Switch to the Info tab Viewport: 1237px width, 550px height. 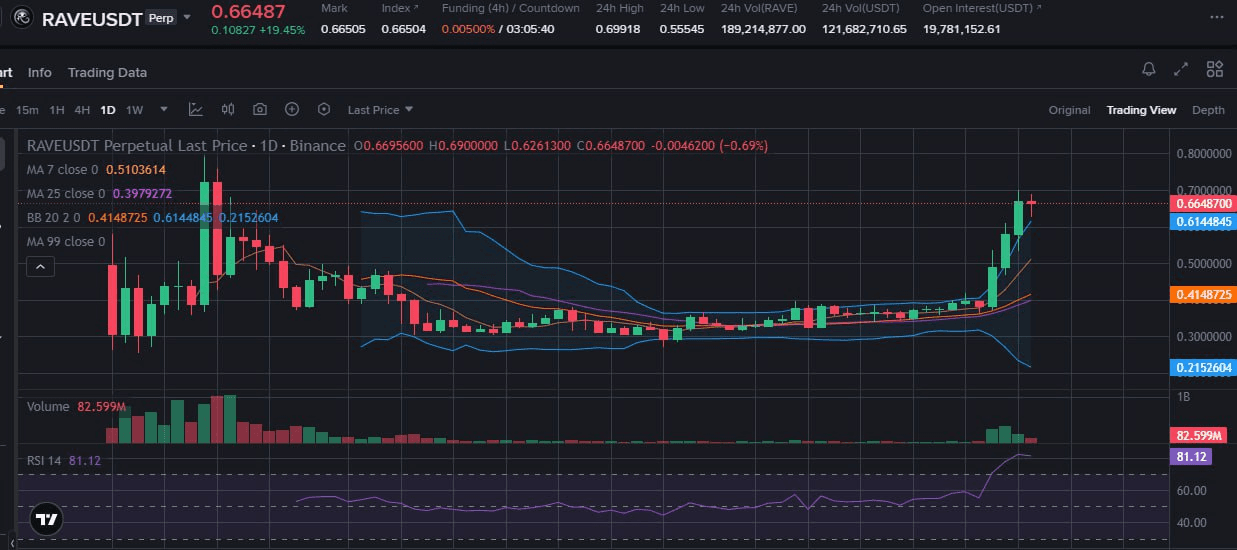[40, 72]
